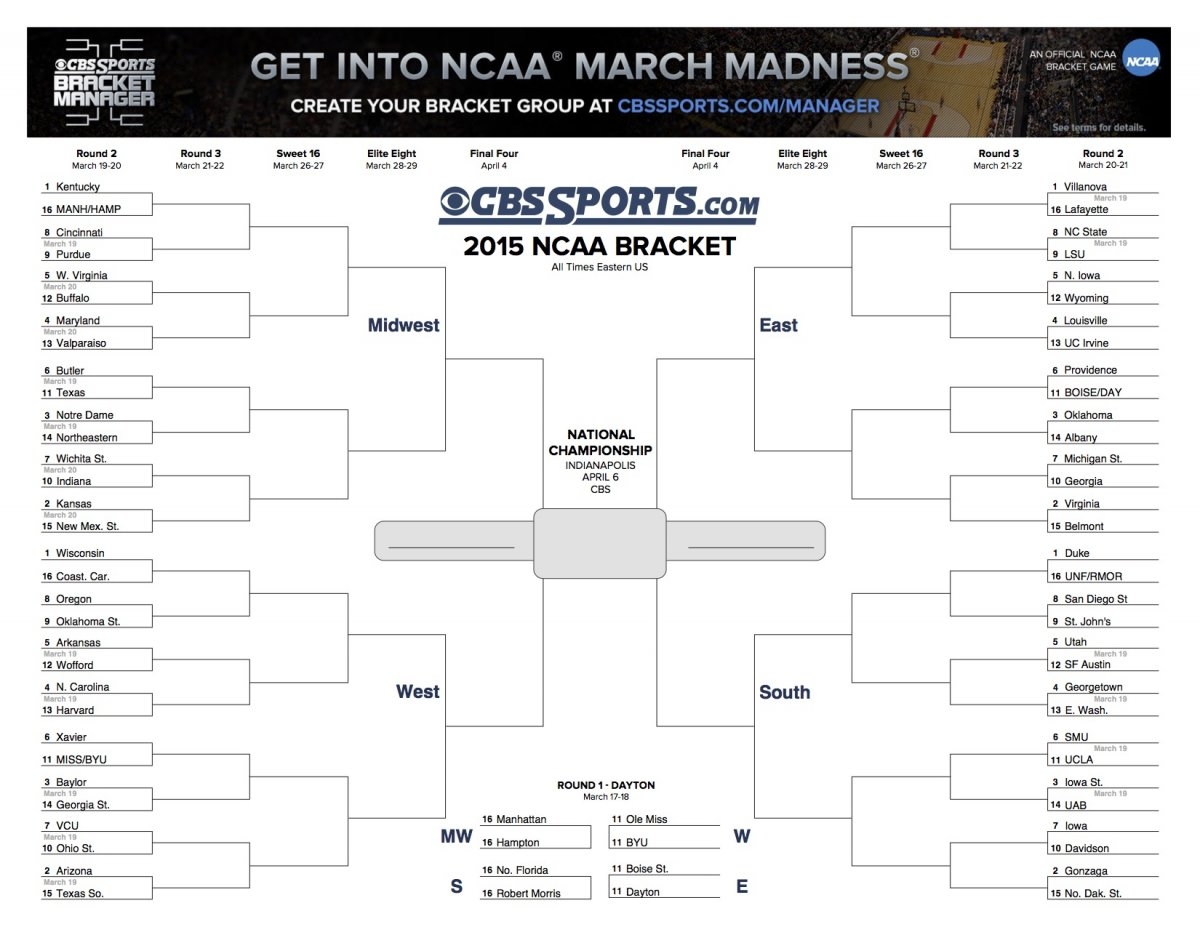Click the CBS Sports Bracket Manager logo

105,78
